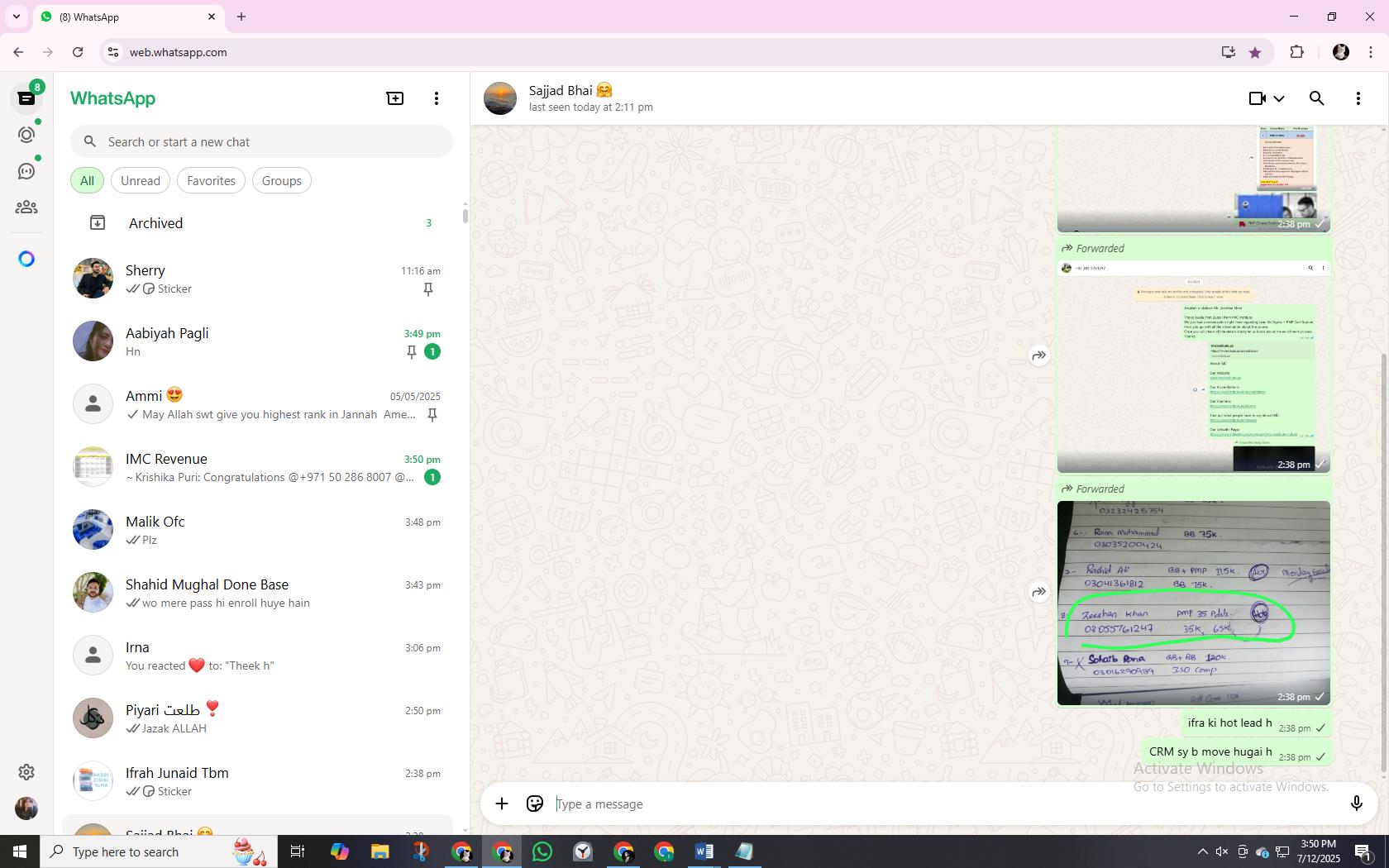View the forwarded chat screenshot image
1389x868 pixels.
point(1193,366)
